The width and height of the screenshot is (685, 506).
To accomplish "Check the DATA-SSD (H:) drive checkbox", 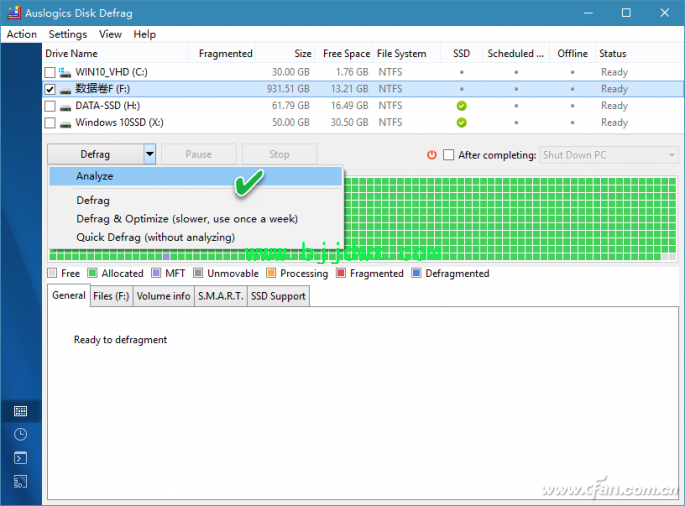I will (x=50, y=106).
